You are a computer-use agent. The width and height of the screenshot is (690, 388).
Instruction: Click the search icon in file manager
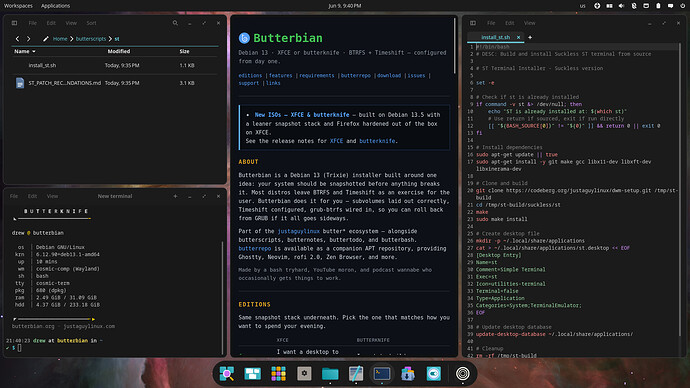point(175,23)
